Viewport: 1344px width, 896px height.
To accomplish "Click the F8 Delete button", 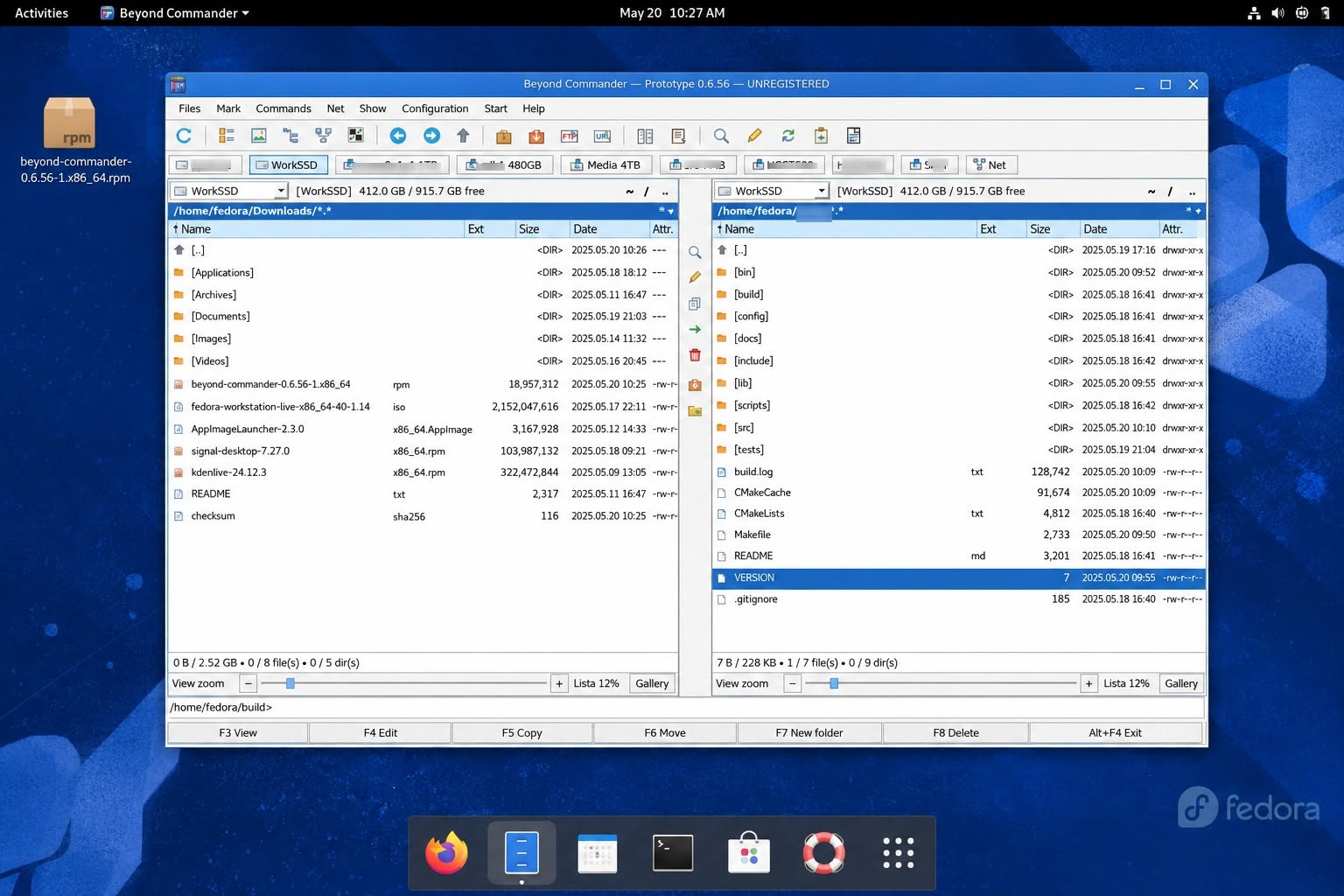I will pyautogui.click(x=955, y=732).
